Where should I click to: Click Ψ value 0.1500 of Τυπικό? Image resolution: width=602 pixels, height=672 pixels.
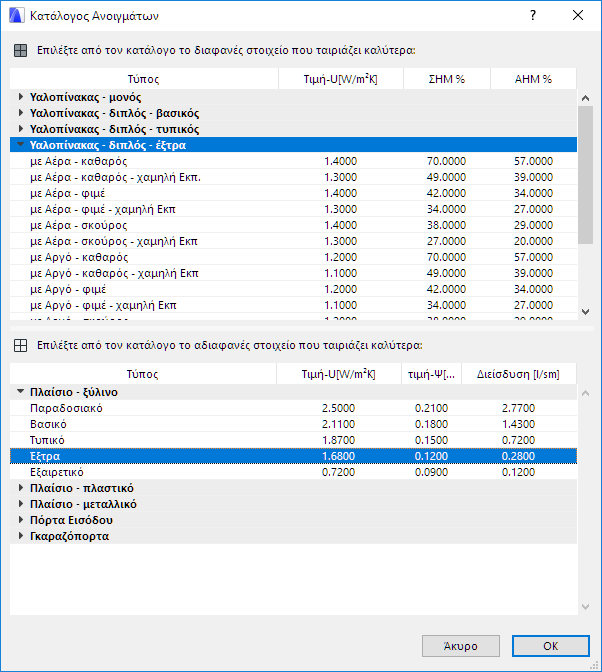coord(431,440)
